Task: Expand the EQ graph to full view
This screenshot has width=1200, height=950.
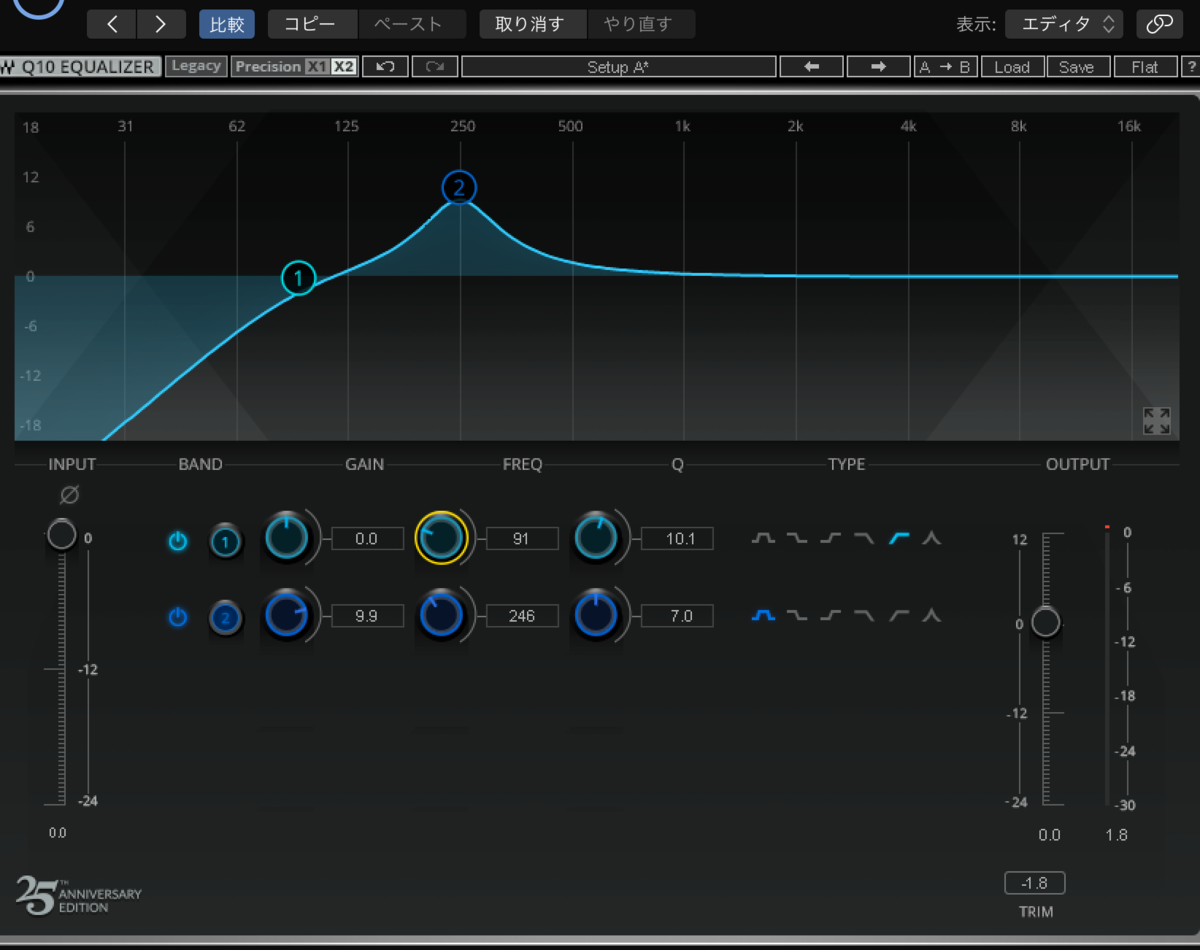Action: (x=1157, y=421)
